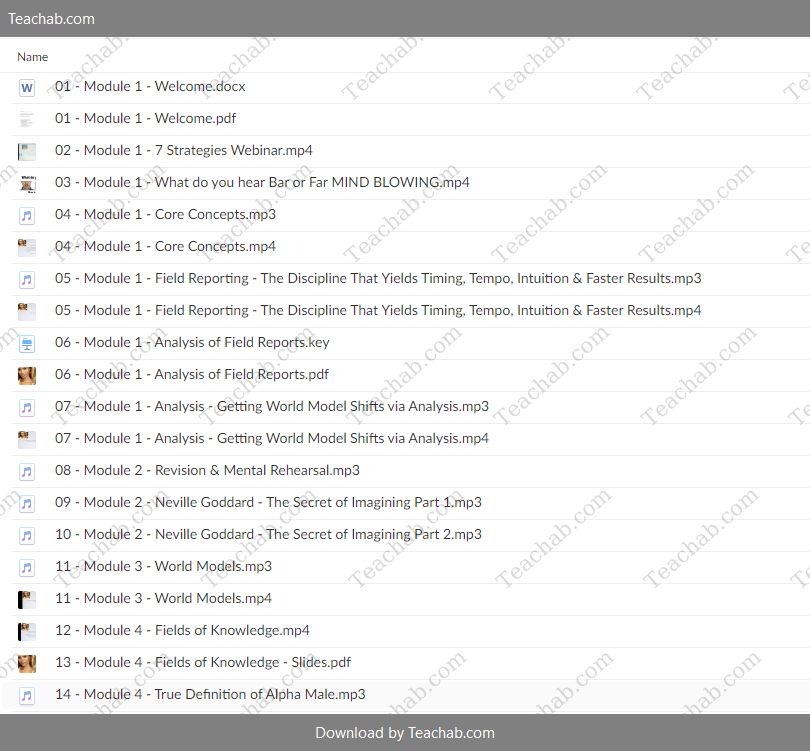
Task: Click the audio icon for World Model Shifts.mp3
Action: pyautogui.click(x=27, y=408)
